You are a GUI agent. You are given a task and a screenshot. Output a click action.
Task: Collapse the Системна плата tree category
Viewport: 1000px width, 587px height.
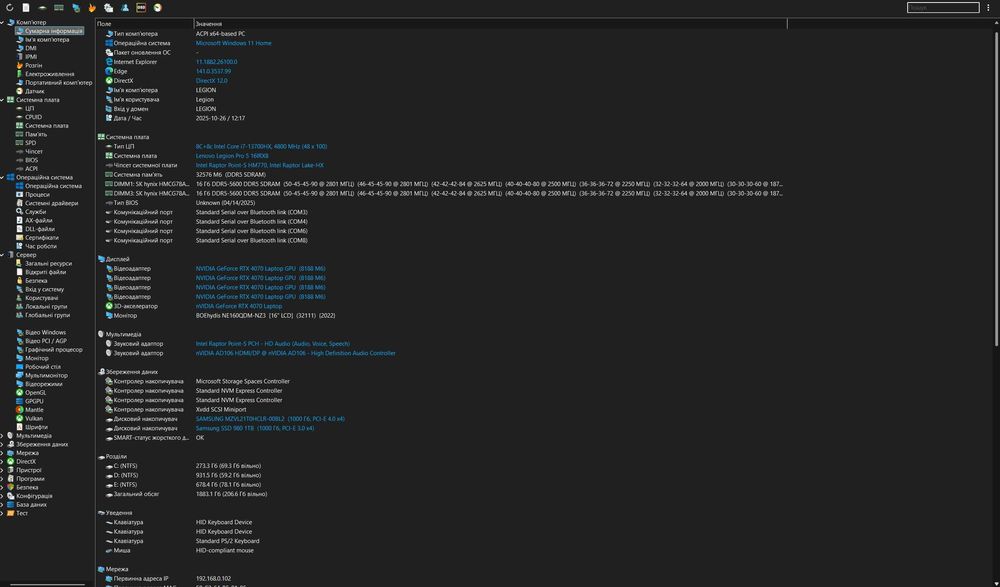[x=3, y=100]
